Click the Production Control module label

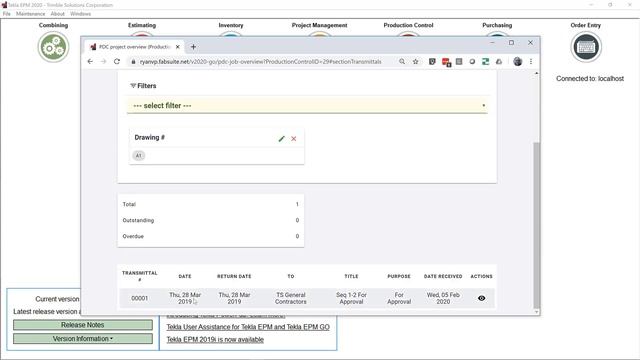point(408,25)
